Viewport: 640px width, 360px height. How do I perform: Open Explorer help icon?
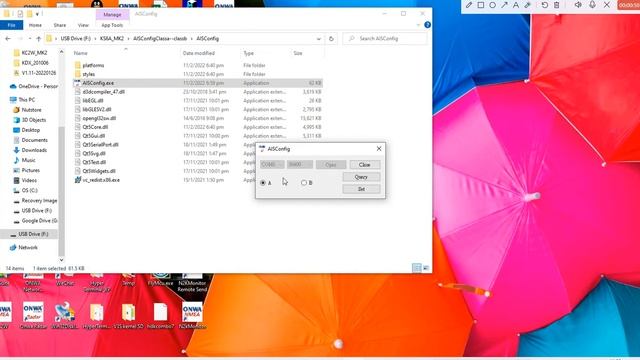[x=427, y=25]
